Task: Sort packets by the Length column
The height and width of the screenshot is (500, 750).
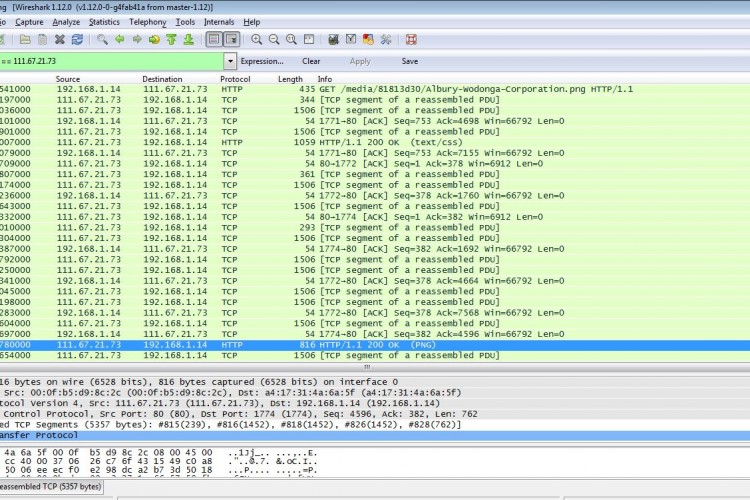Action: coord(290,79)
